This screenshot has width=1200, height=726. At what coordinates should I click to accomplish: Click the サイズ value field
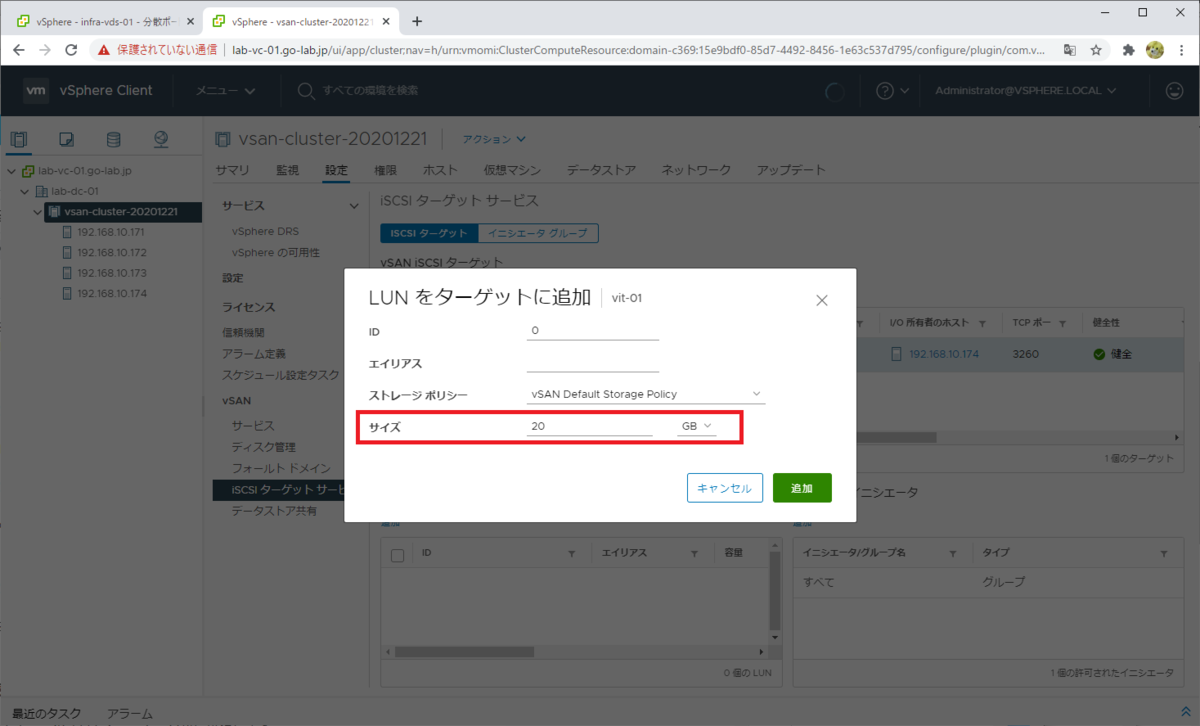(590, 426)
